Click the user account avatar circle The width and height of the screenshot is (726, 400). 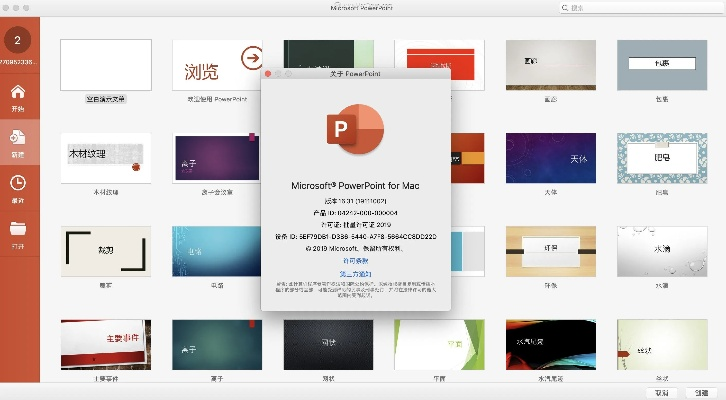click(19, 40)
